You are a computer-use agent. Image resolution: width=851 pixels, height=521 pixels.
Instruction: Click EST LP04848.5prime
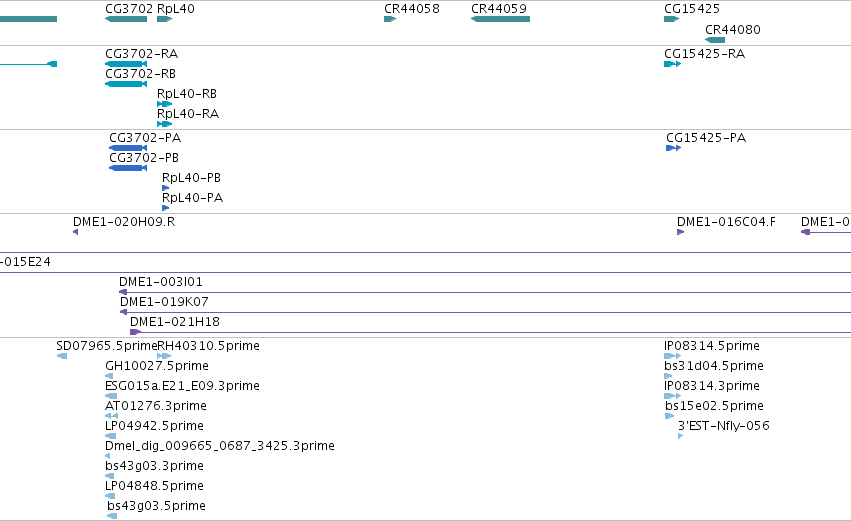pos(110,496)
